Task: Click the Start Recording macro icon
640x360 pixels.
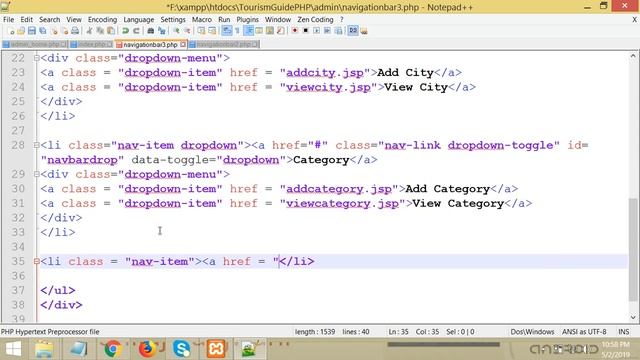Action: click(294, 31)
